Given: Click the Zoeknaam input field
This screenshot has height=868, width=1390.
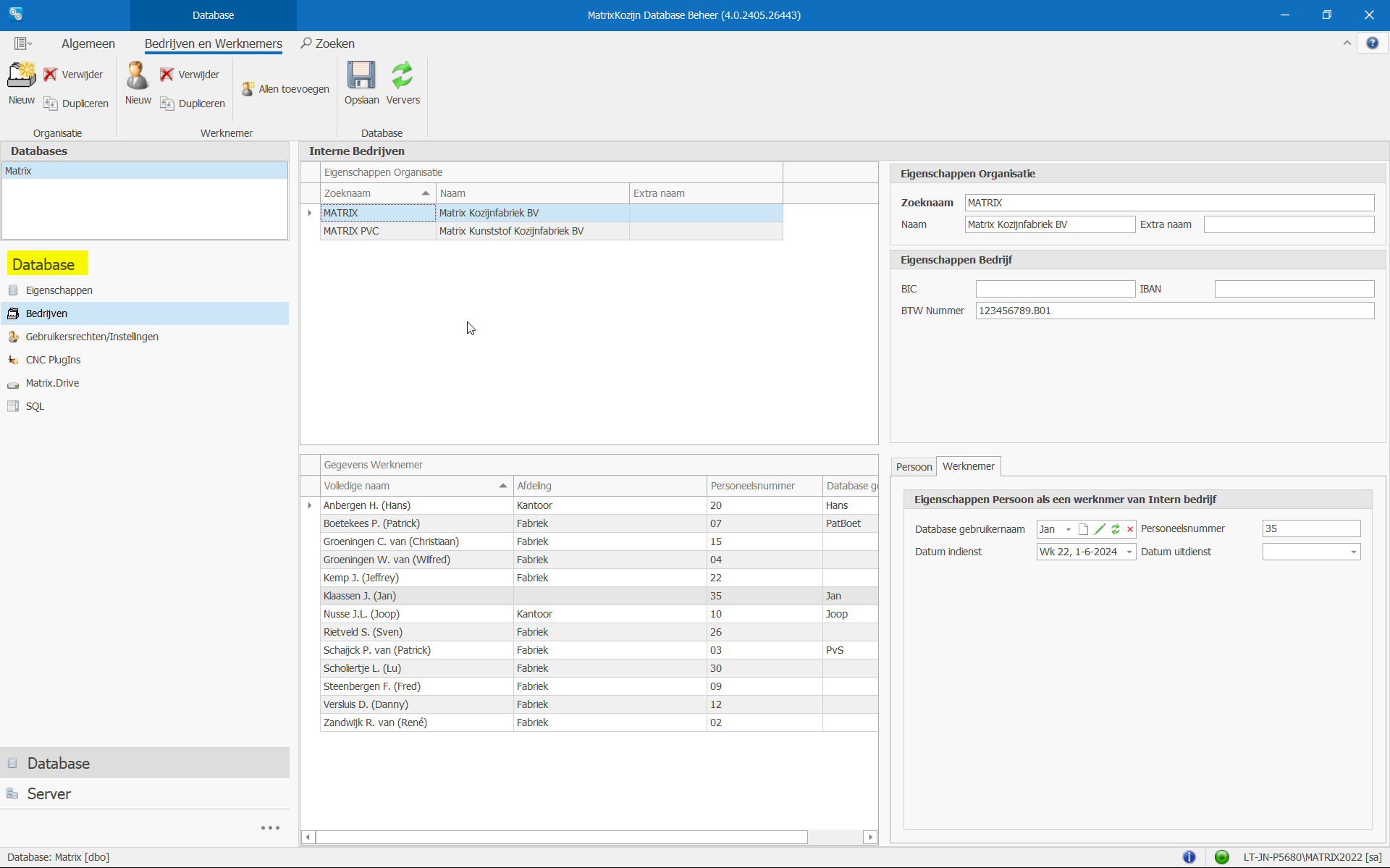Looking at the screenshot, I should [1169, 203].
